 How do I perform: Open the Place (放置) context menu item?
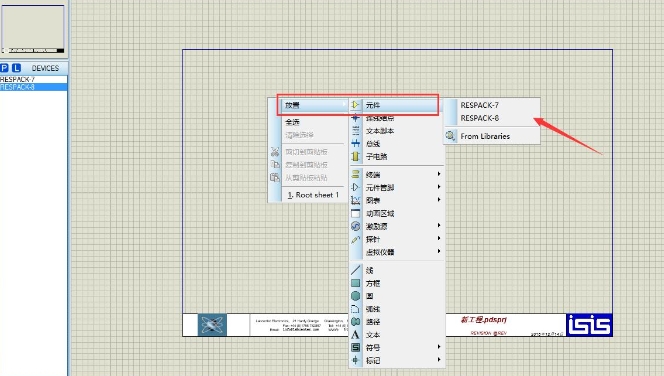[314, 105]
